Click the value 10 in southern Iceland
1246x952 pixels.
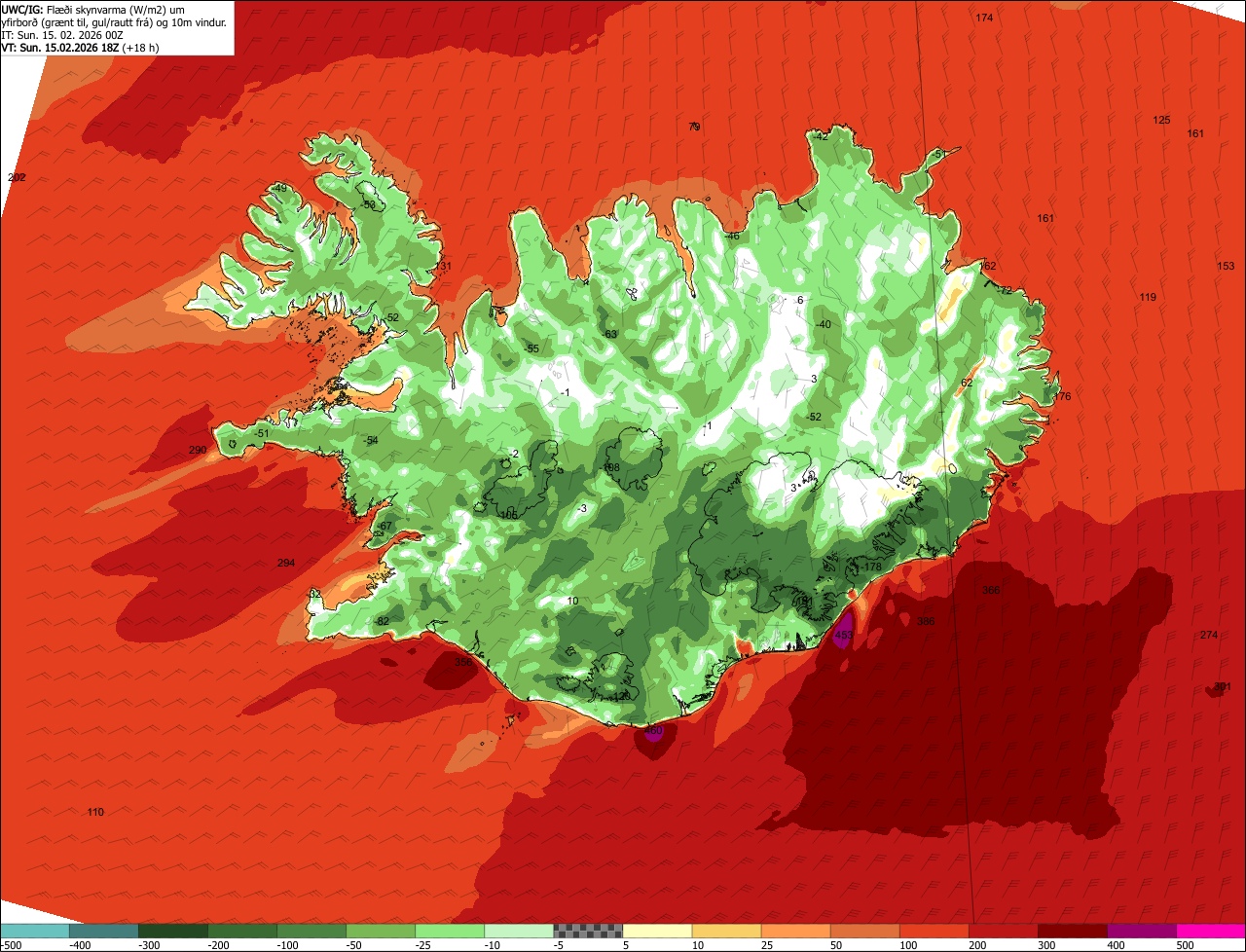572,601
